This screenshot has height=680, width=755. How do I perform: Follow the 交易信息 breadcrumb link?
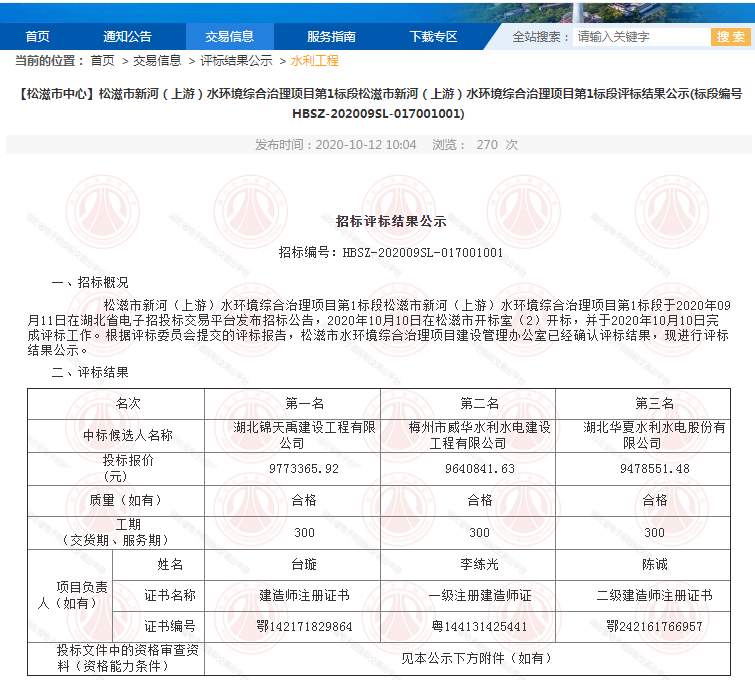[x=157, y=61]
